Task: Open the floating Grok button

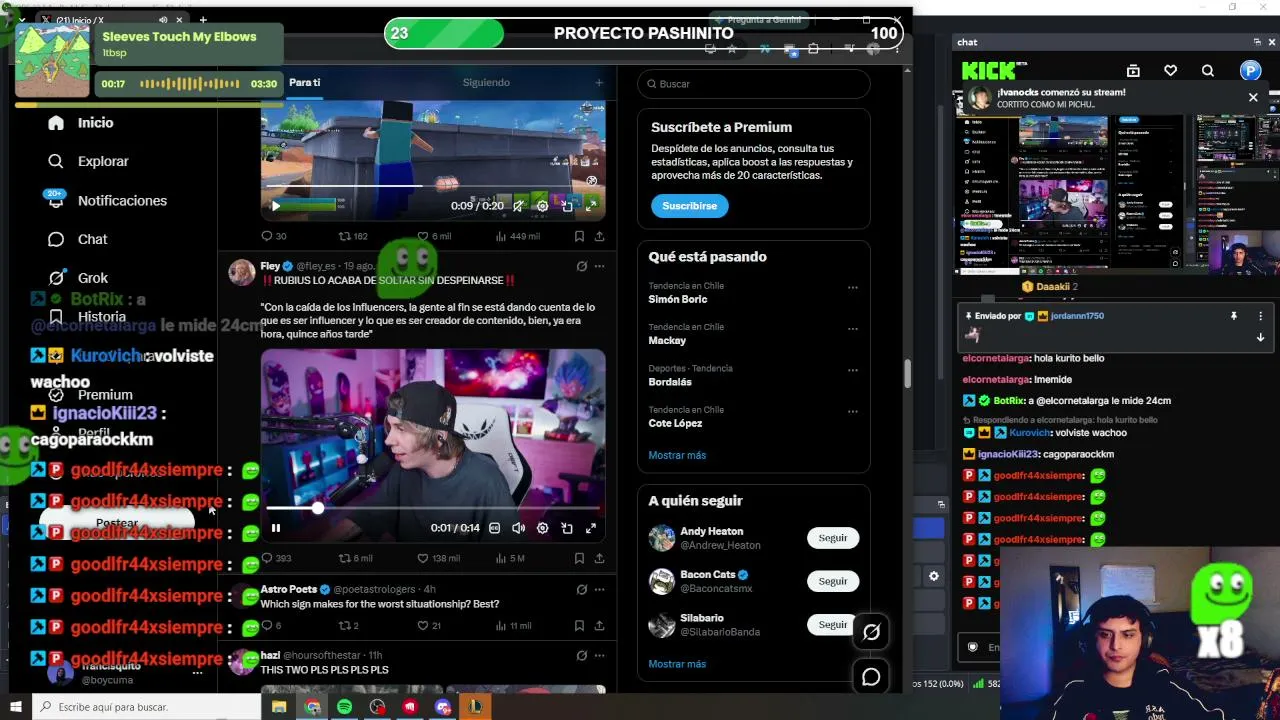Action: [x=871, y=632]
